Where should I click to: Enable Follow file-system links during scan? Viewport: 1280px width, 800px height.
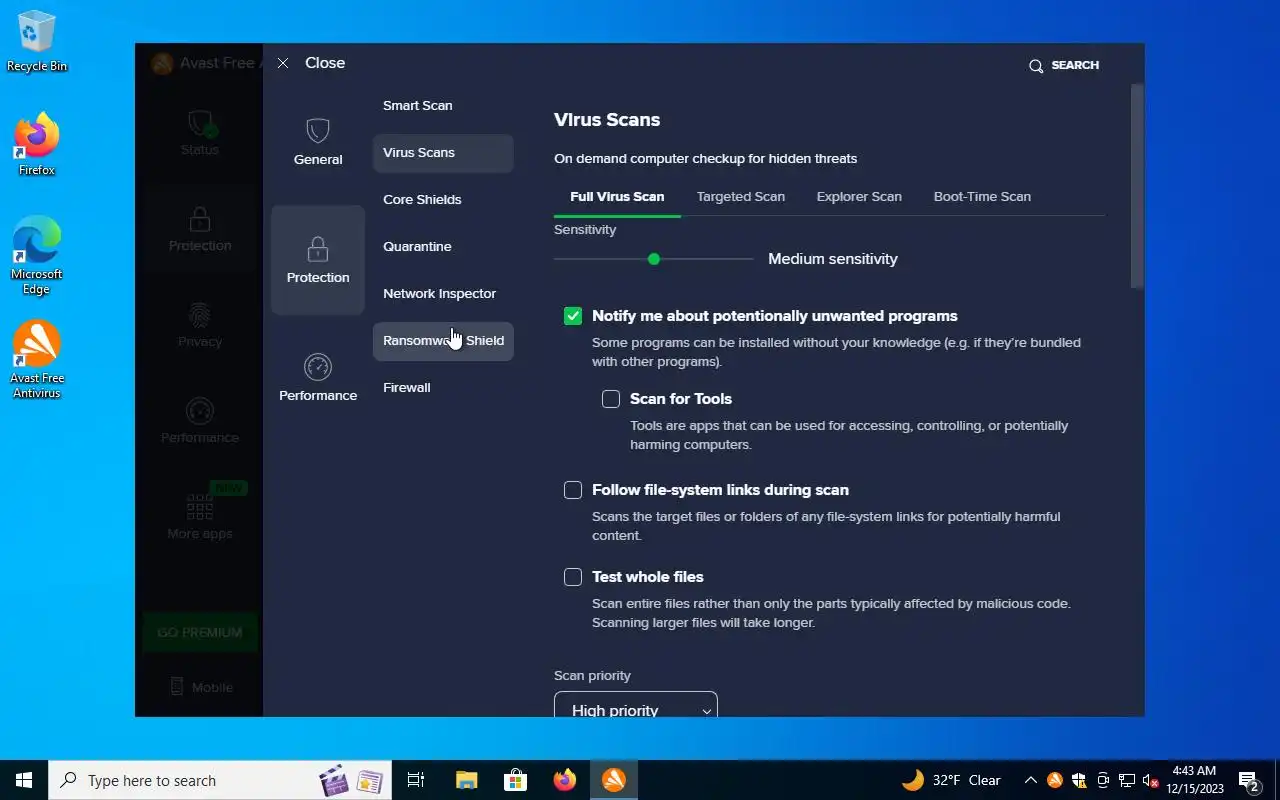pos(573,490)
